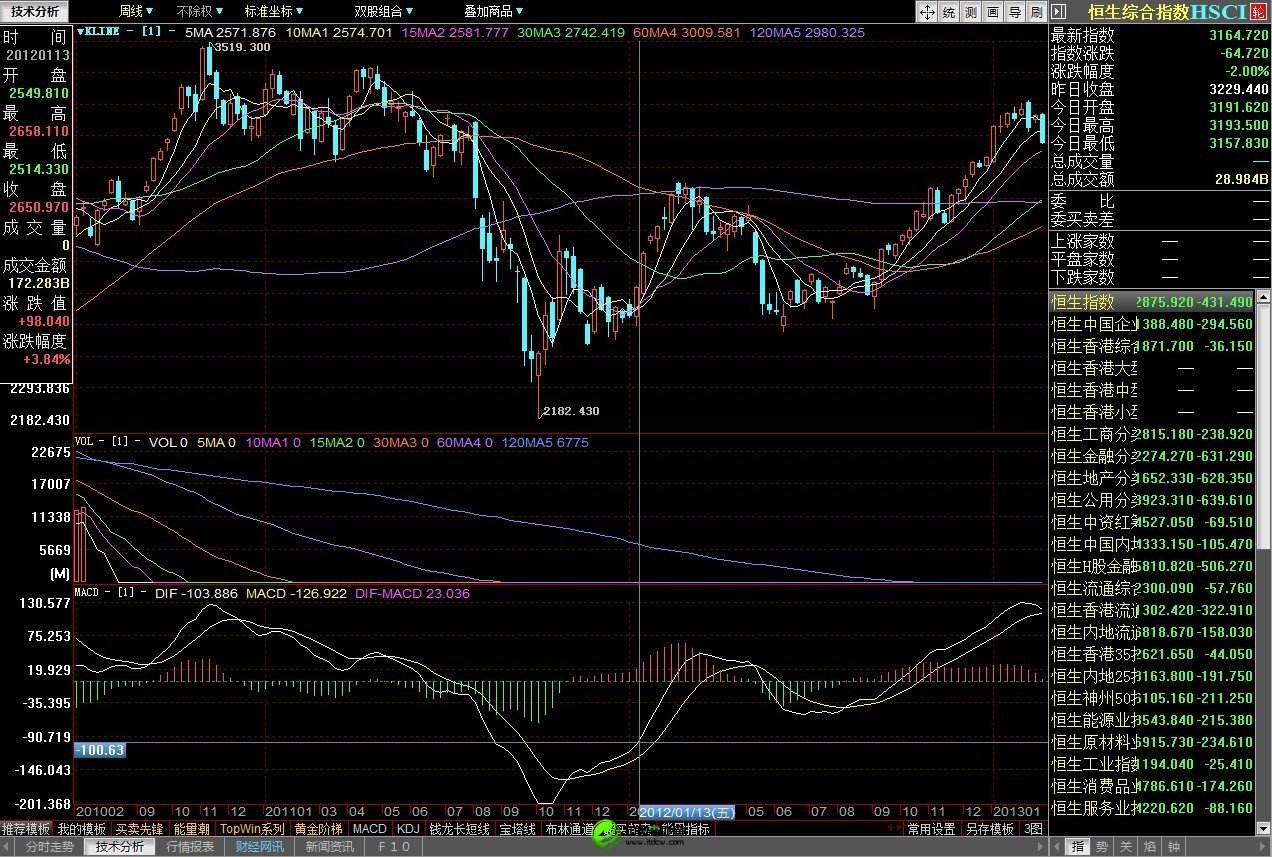
Task: Click the red 轮 icon beside HSCI
Action: click(1258, 12)
